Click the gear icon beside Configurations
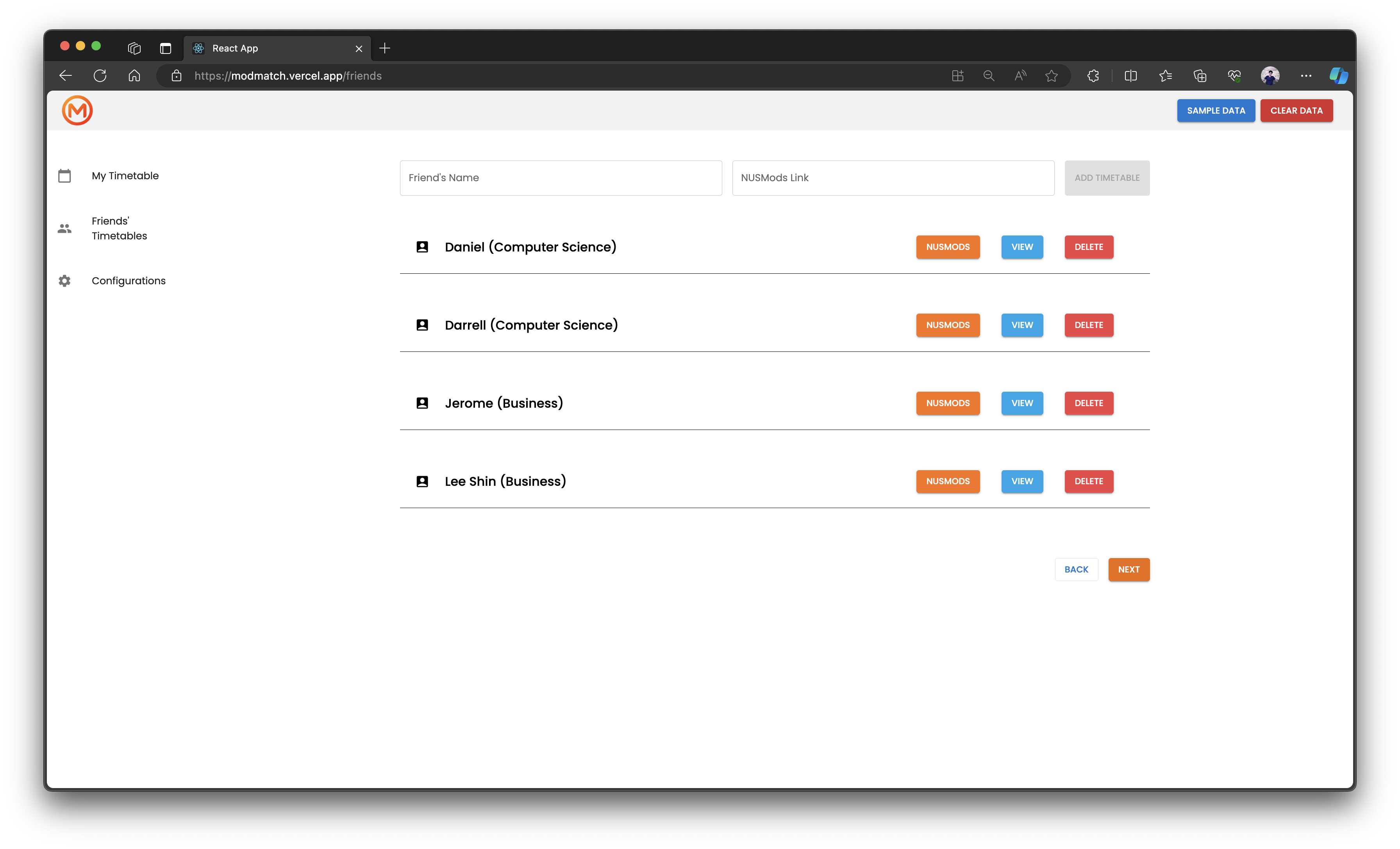Screen dimensions: 1400x849 pos(65,280)
